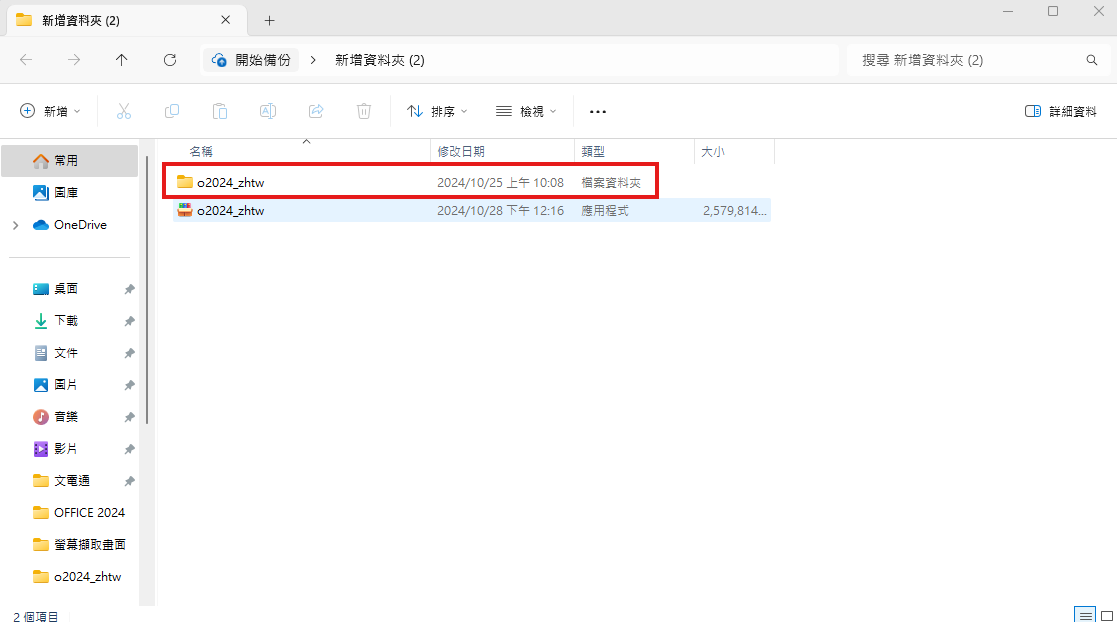Click the Cut scissors icon
Screen dimensions: 1117x622
pos(124,111)
